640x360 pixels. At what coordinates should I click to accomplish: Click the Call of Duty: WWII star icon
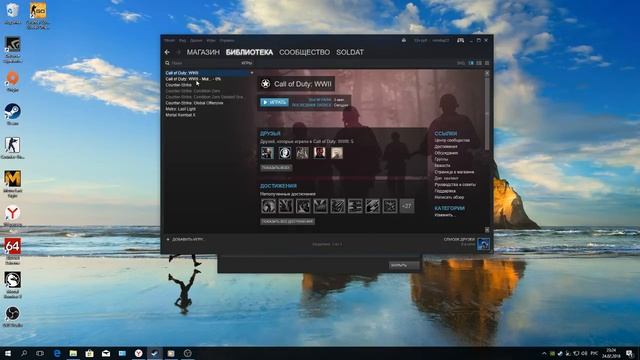pyautogui.click(x=266, y=84)
